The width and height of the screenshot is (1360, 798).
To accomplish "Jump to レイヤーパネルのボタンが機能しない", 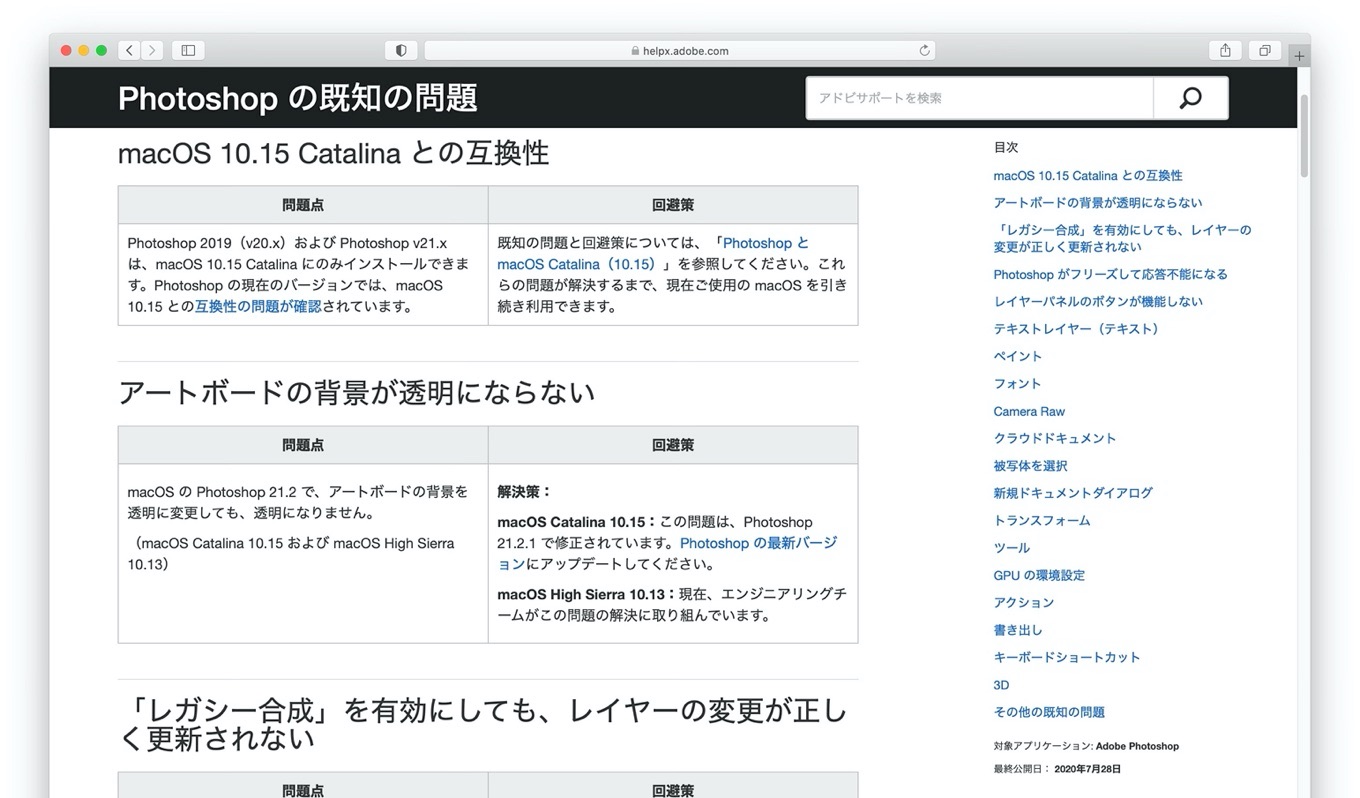I will pos(1098,301).
